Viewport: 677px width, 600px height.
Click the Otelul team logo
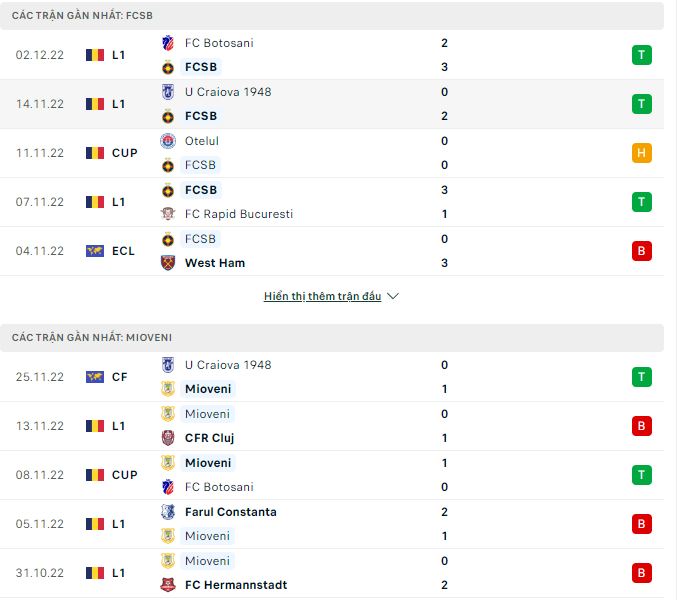click(x=168, y=141)
